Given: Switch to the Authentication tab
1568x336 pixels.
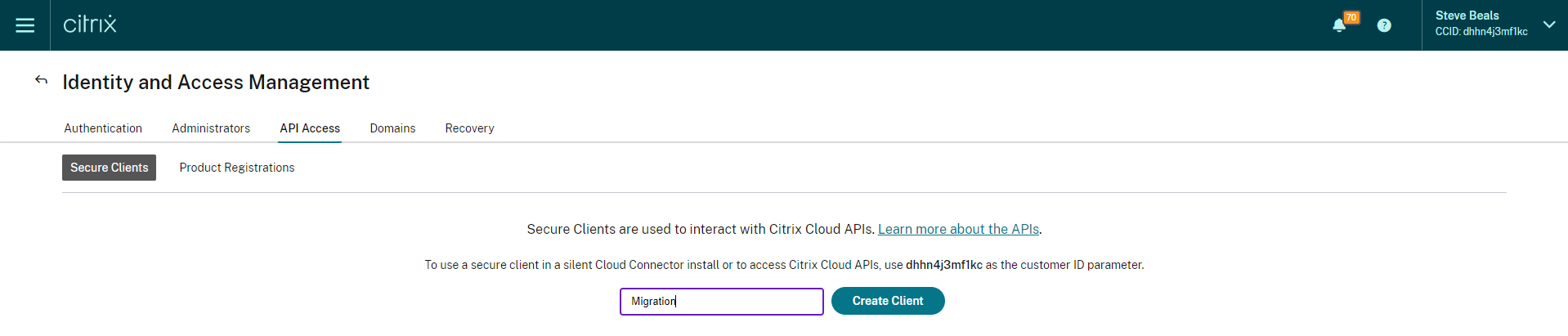Looking at the screenshot, I should [103, 128].
